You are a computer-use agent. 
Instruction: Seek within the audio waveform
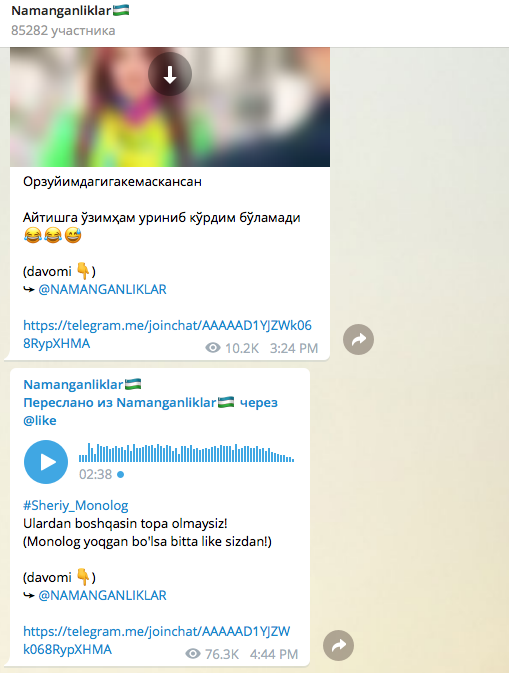tap(186, 453)
